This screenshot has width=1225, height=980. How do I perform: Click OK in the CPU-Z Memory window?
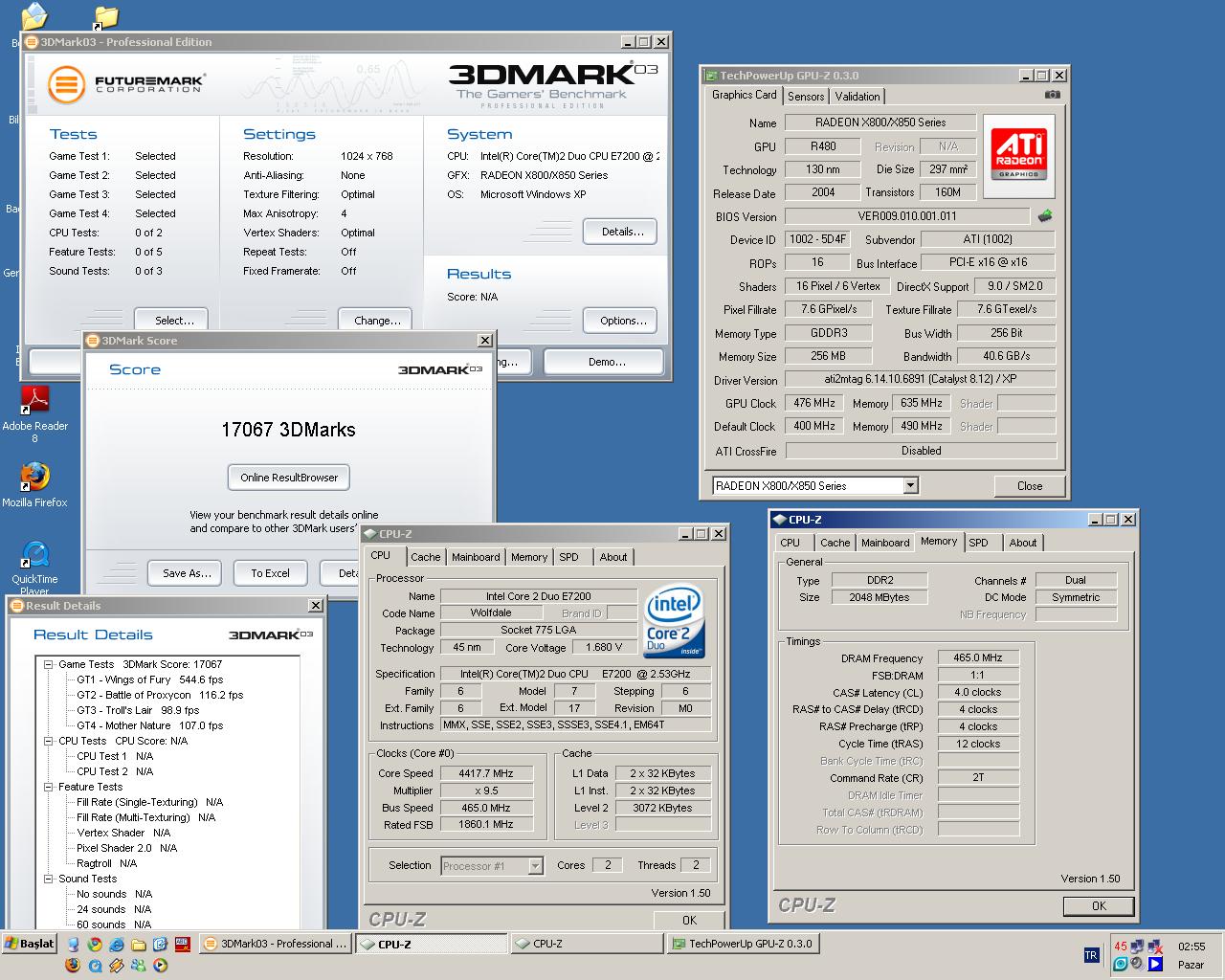point(1099,906)
